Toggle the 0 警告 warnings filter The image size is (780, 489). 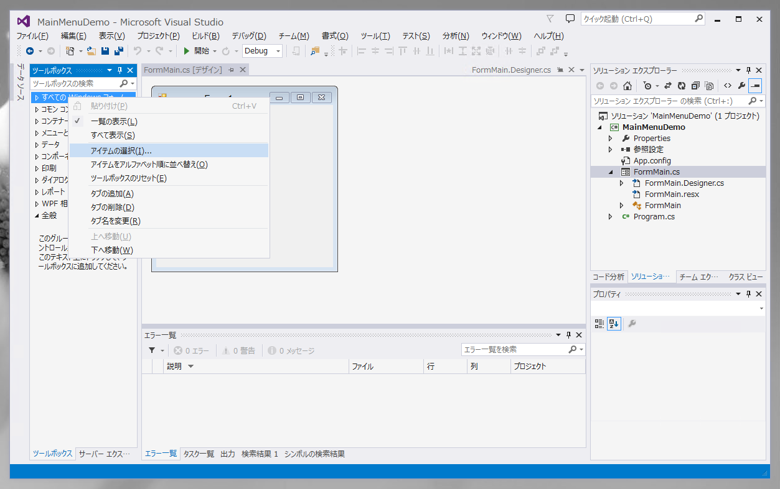tap(238, 351)
